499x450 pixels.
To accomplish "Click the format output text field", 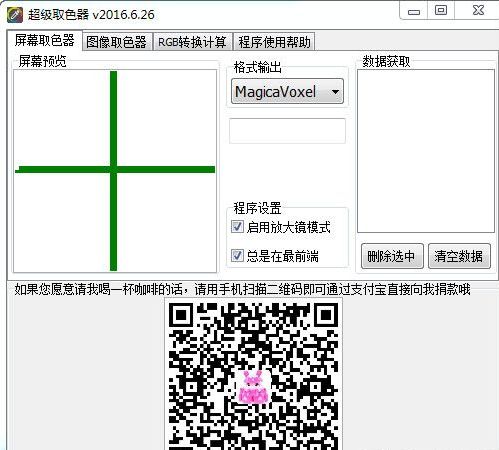I will coord(287,131).
